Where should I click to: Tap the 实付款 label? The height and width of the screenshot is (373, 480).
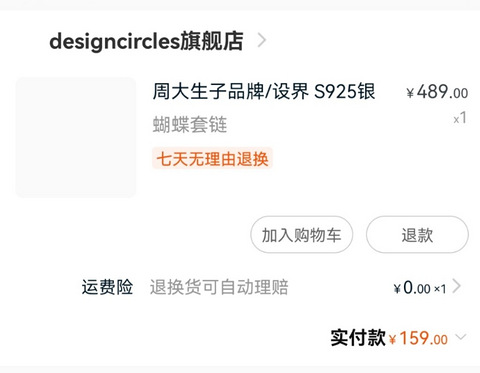tap(358, 338)
